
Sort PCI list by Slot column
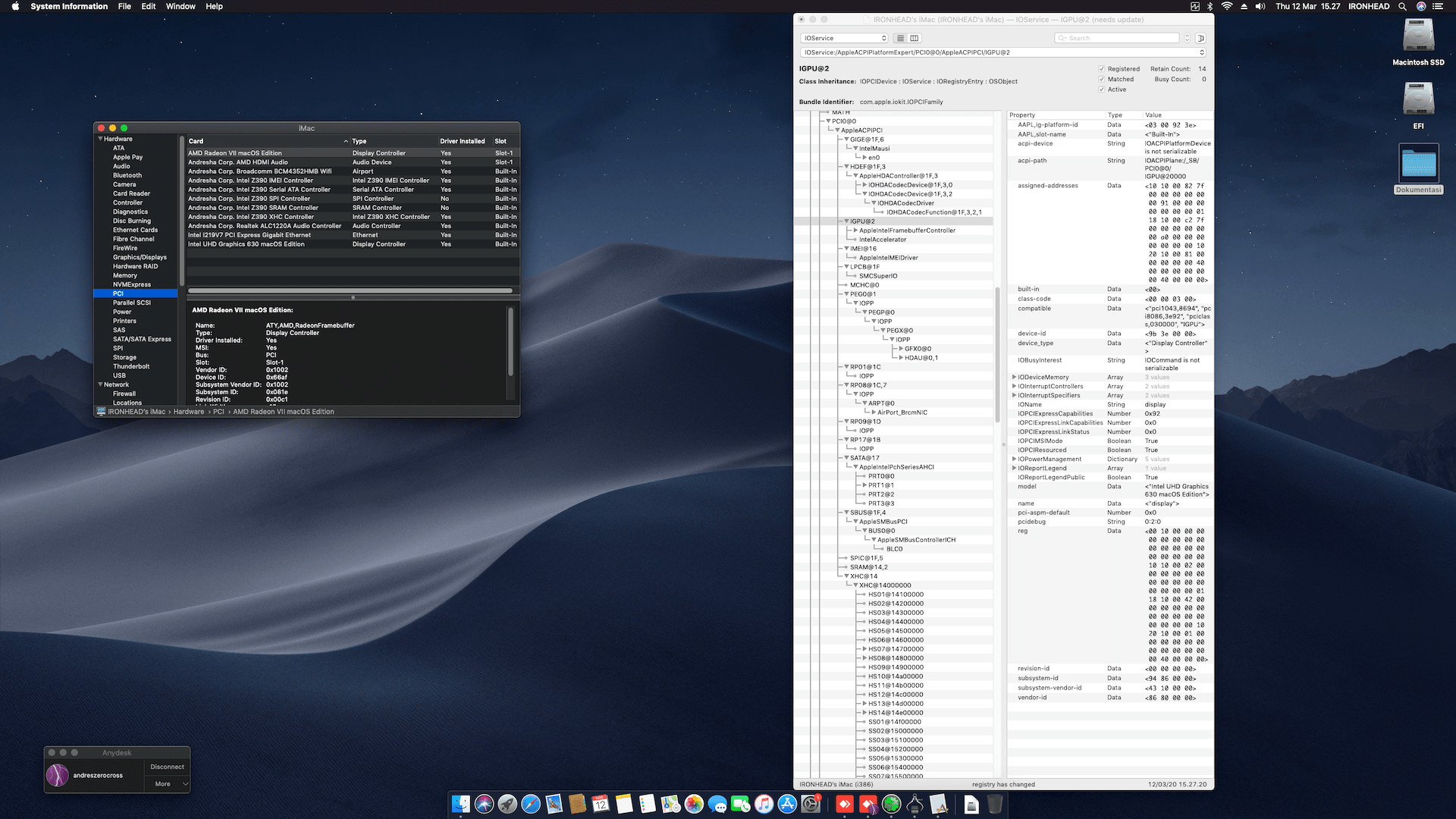click(x=506, y=141)
